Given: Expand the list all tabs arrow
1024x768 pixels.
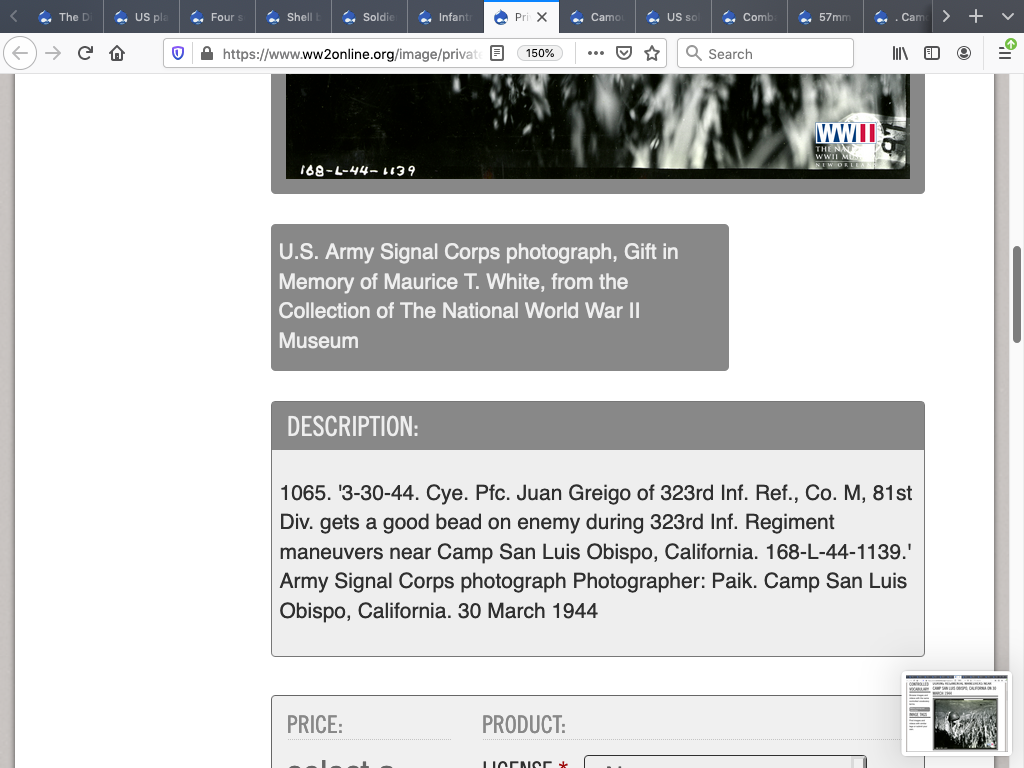Looking at the screenshot, I should [x=1007, y=17].
